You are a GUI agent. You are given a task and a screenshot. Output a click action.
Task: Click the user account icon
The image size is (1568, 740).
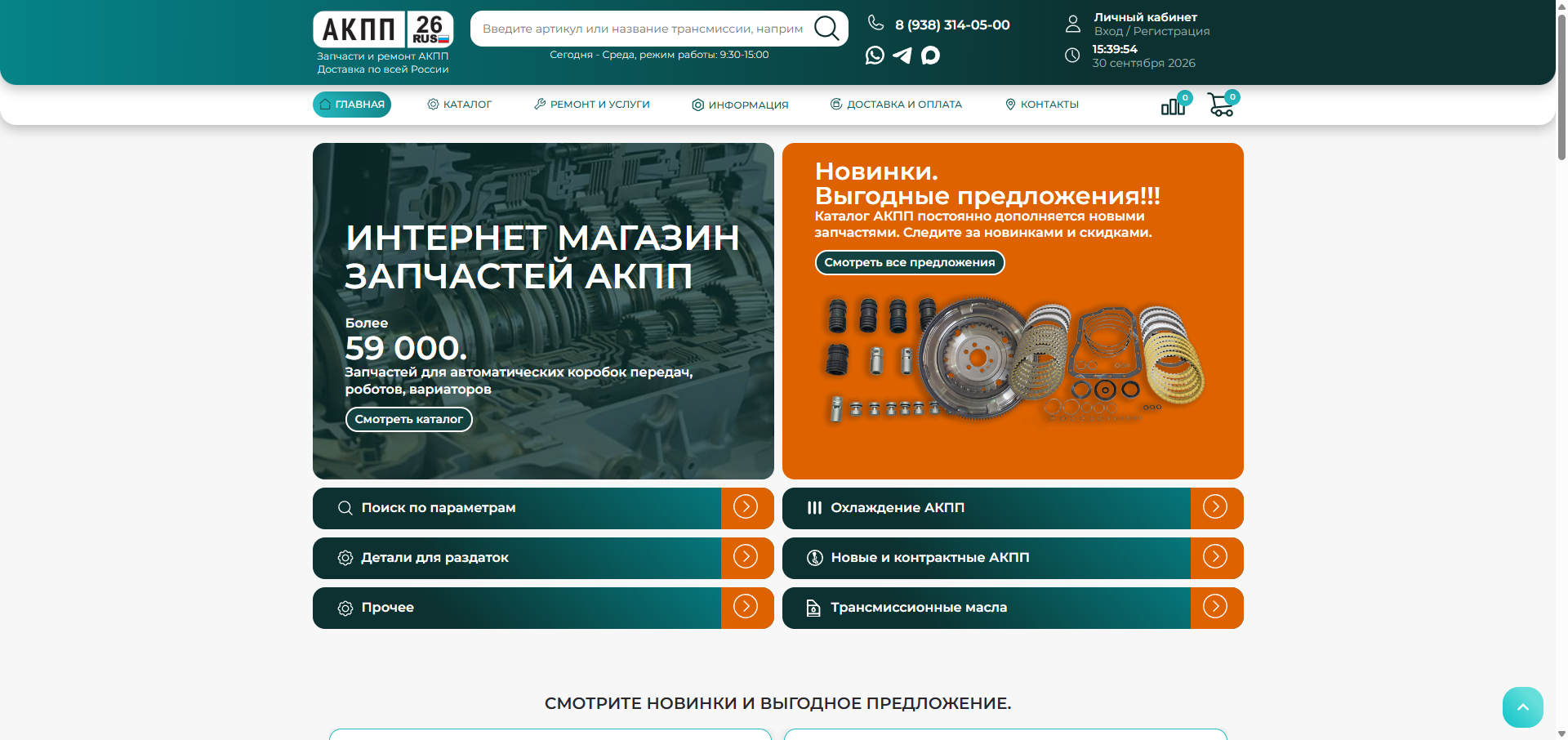(1073, 24)
